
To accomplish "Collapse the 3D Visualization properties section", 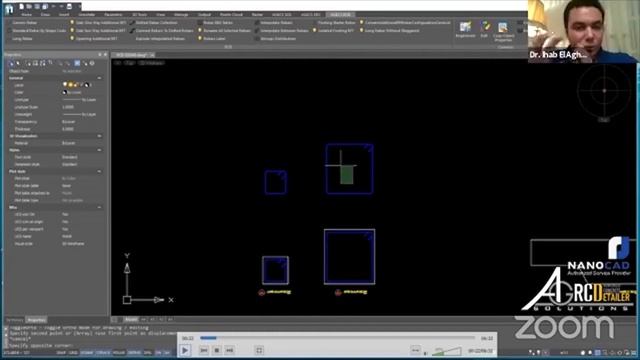I will click(x=99, y=136).
